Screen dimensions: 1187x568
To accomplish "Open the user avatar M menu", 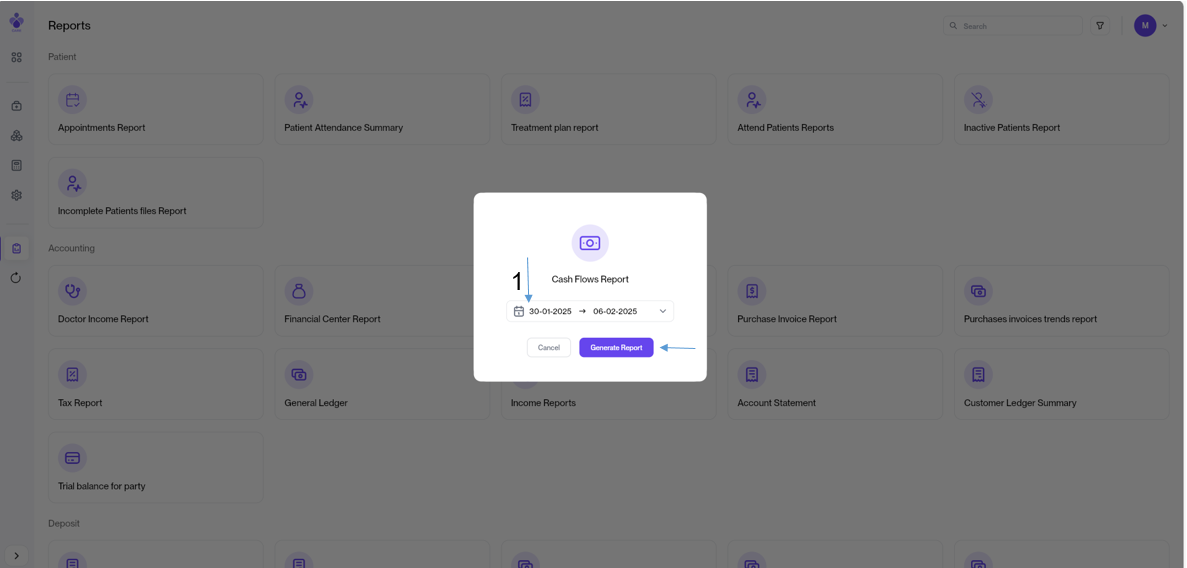I will pyautogui.click(x=1145, y=26).
